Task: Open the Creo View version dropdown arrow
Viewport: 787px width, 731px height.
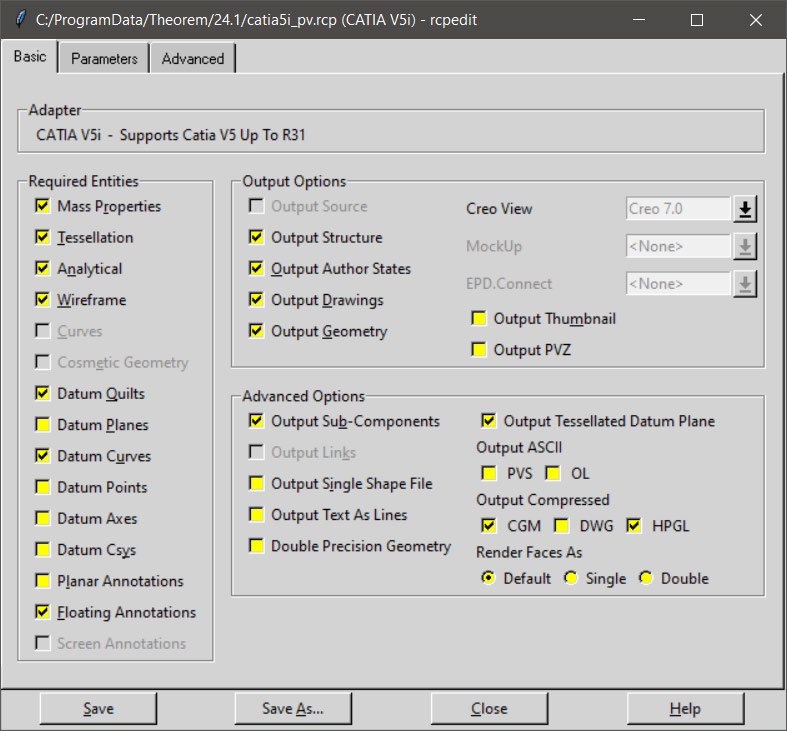Action: point(745,209)
